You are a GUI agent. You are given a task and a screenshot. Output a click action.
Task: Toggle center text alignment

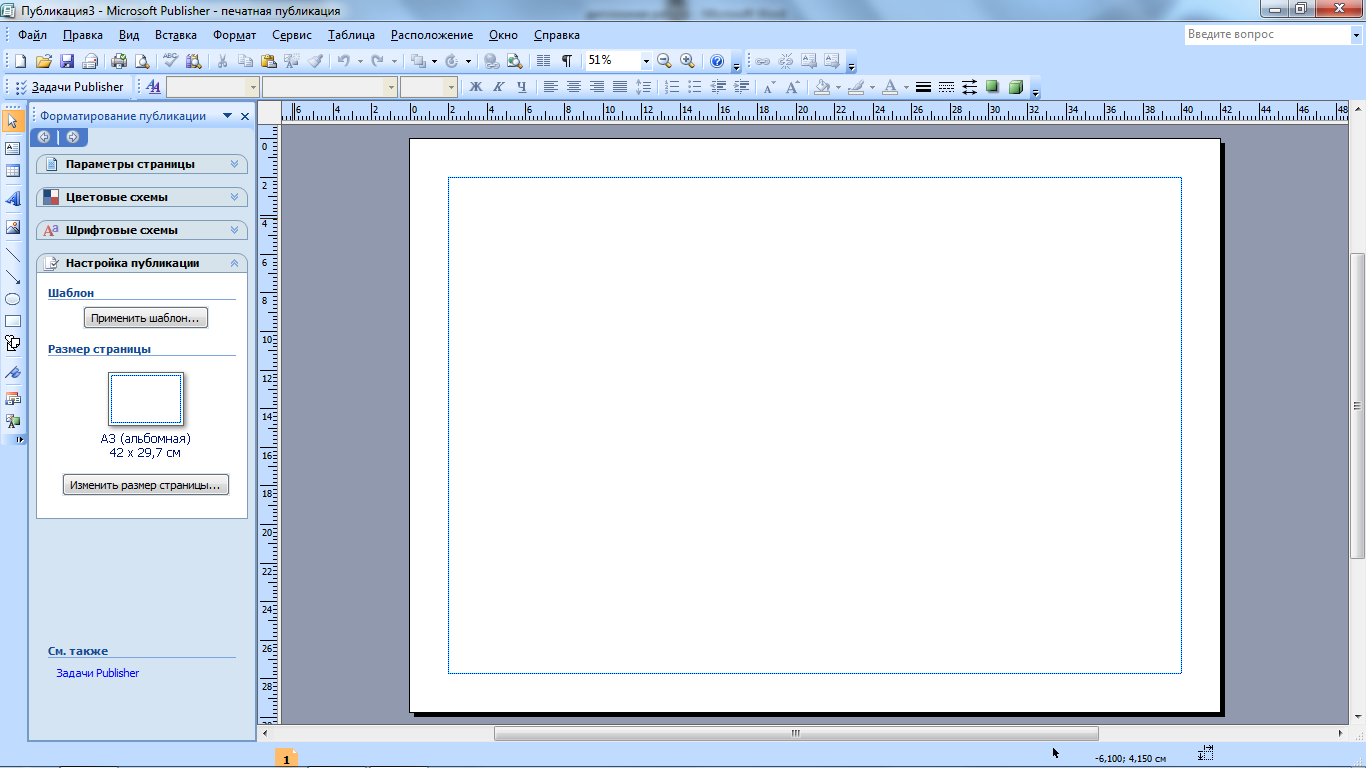pos(574,87)
